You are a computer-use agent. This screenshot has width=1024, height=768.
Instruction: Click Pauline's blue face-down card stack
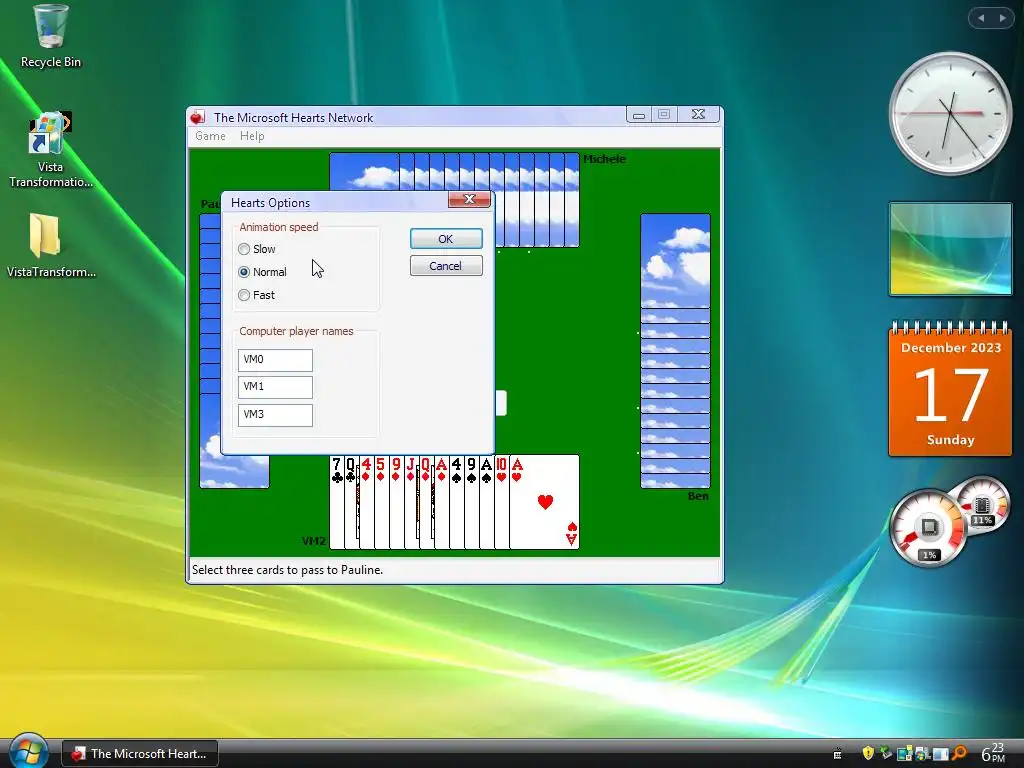tap(210, 351)
